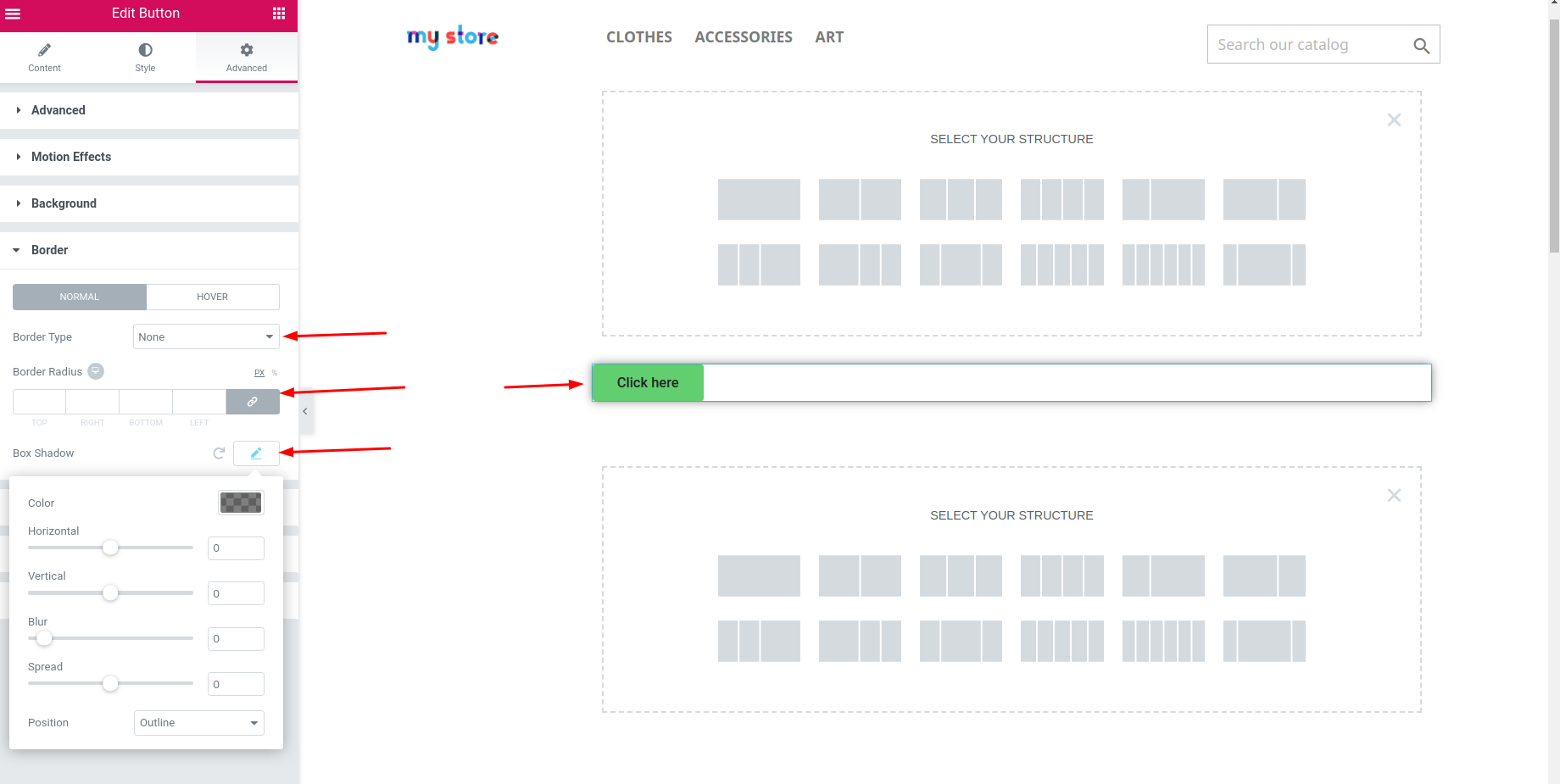Screen dimensions: 1560x784
Task: Close the upper Select Your Structure box
Action: click(x=1394, y=120)
